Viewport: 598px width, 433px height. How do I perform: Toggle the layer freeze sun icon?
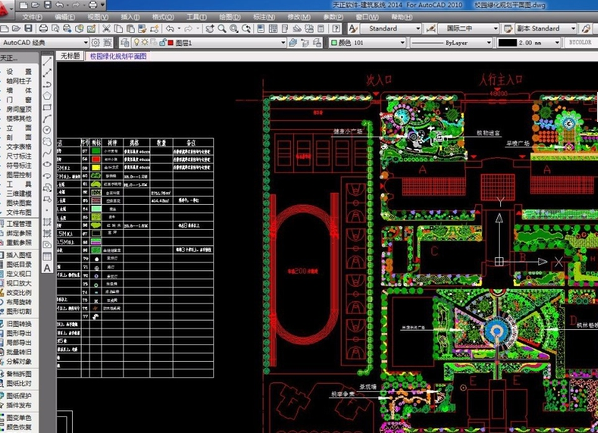pyautogui.click(x=145, y=43)
